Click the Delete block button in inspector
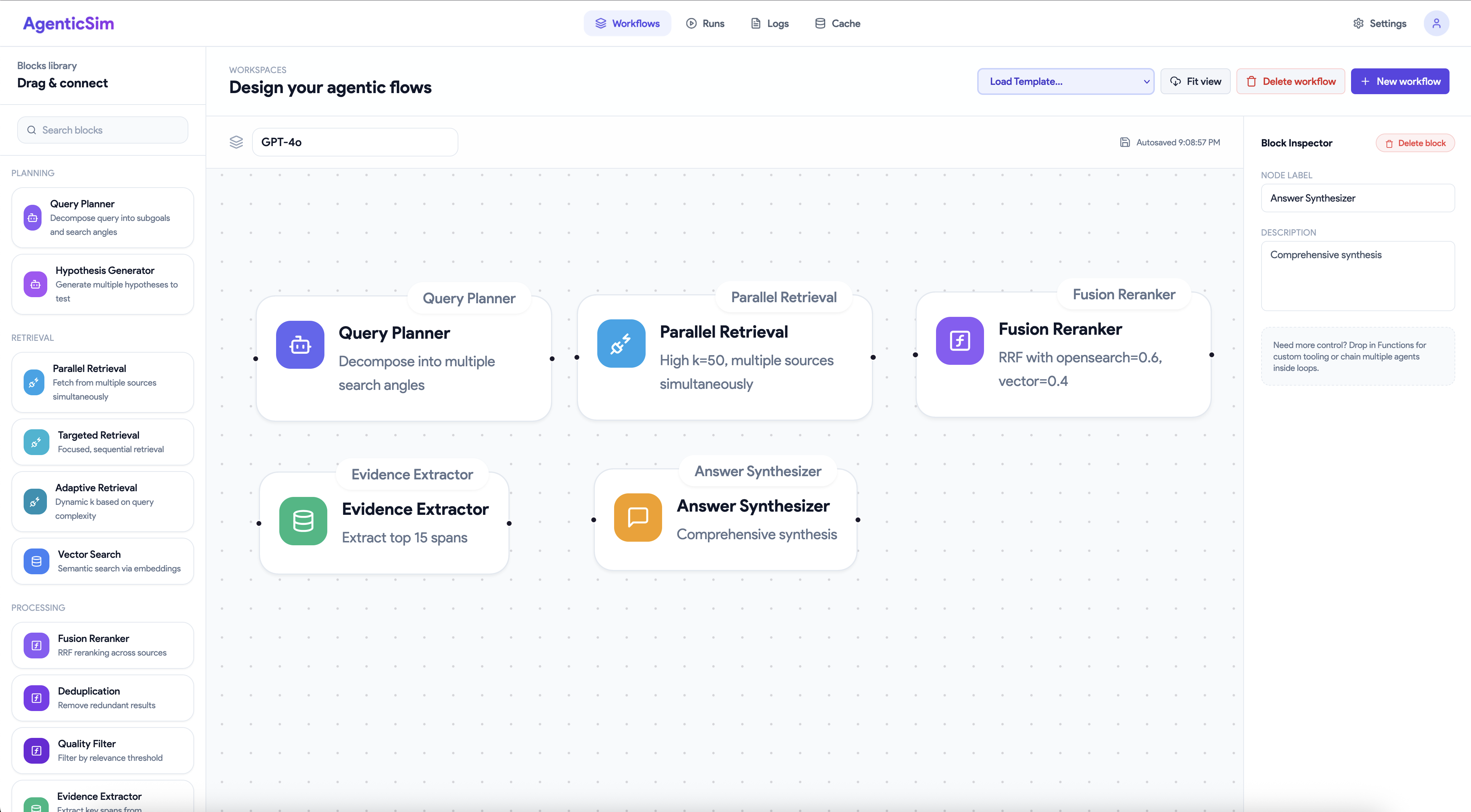This screenshot has height=812, width=1471. tap(1415, 143)
